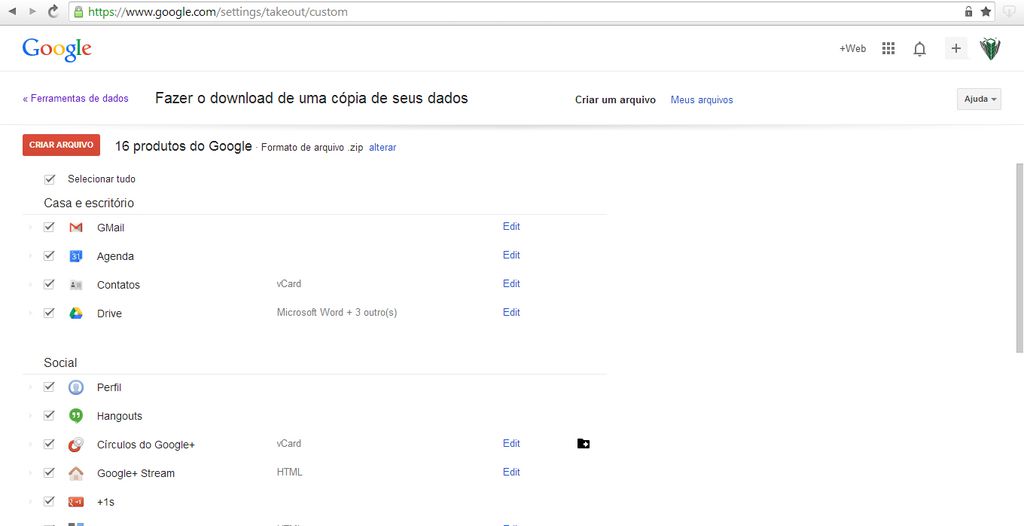1024x526 pixels.
Task: Click the Contatos card icon
Action: (x=76, y=285)
